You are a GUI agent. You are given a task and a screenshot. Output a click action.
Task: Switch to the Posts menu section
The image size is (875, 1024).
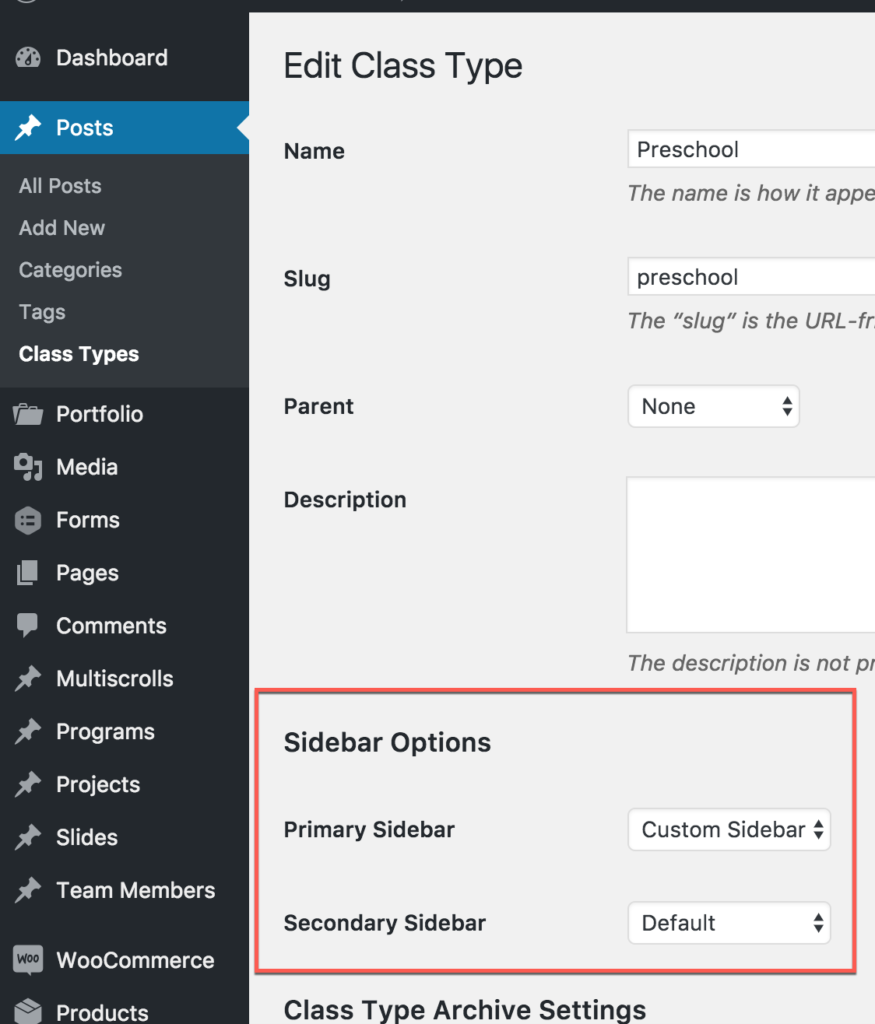pyautogui.click(x=85, y=127)
